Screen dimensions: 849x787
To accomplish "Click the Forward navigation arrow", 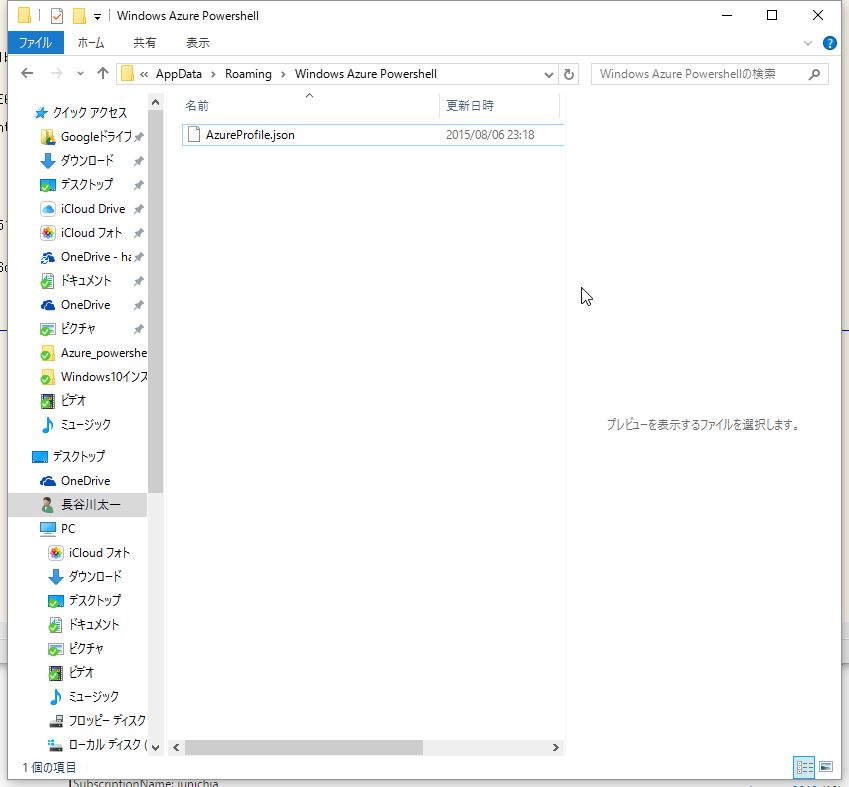I will [x=56, y=74].
